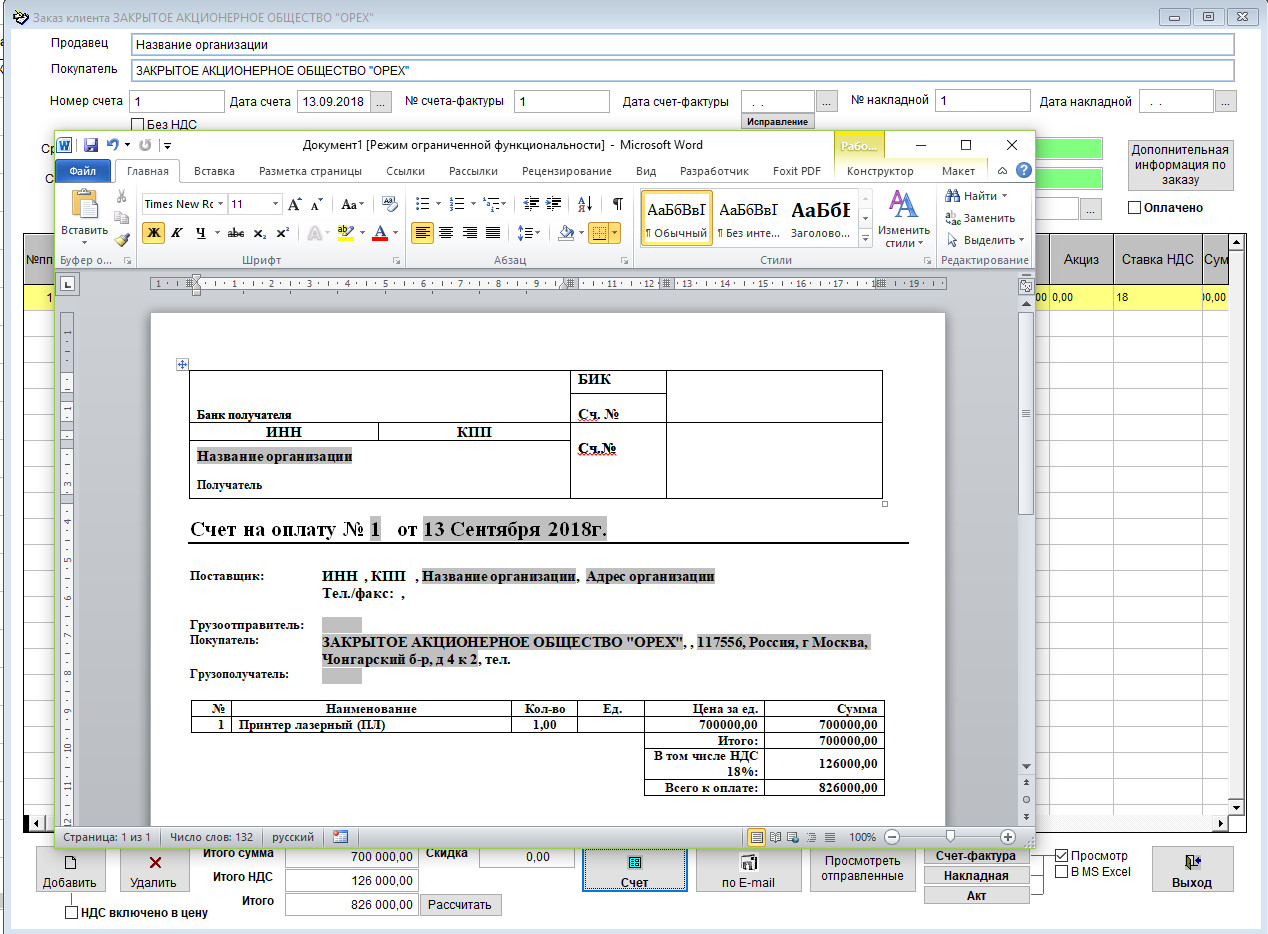Switch to the Вставка ribbon tab
Screen dimensions: 1268x934
click(x=215, y=171)
